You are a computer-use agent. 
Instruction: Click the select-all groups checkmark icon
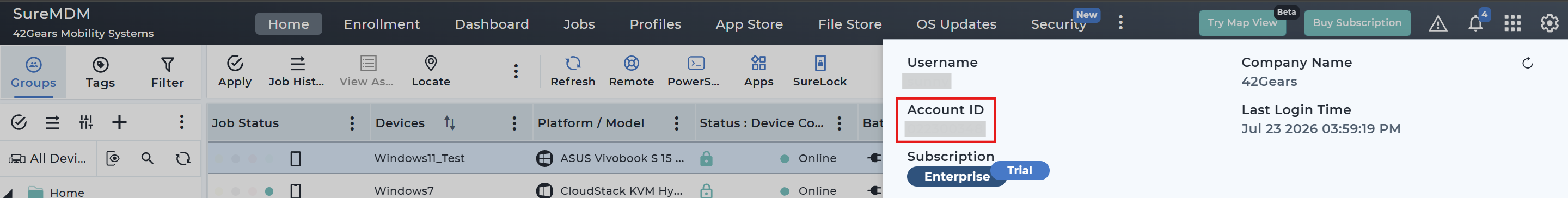pyautogui.click(x=19, y=122)
